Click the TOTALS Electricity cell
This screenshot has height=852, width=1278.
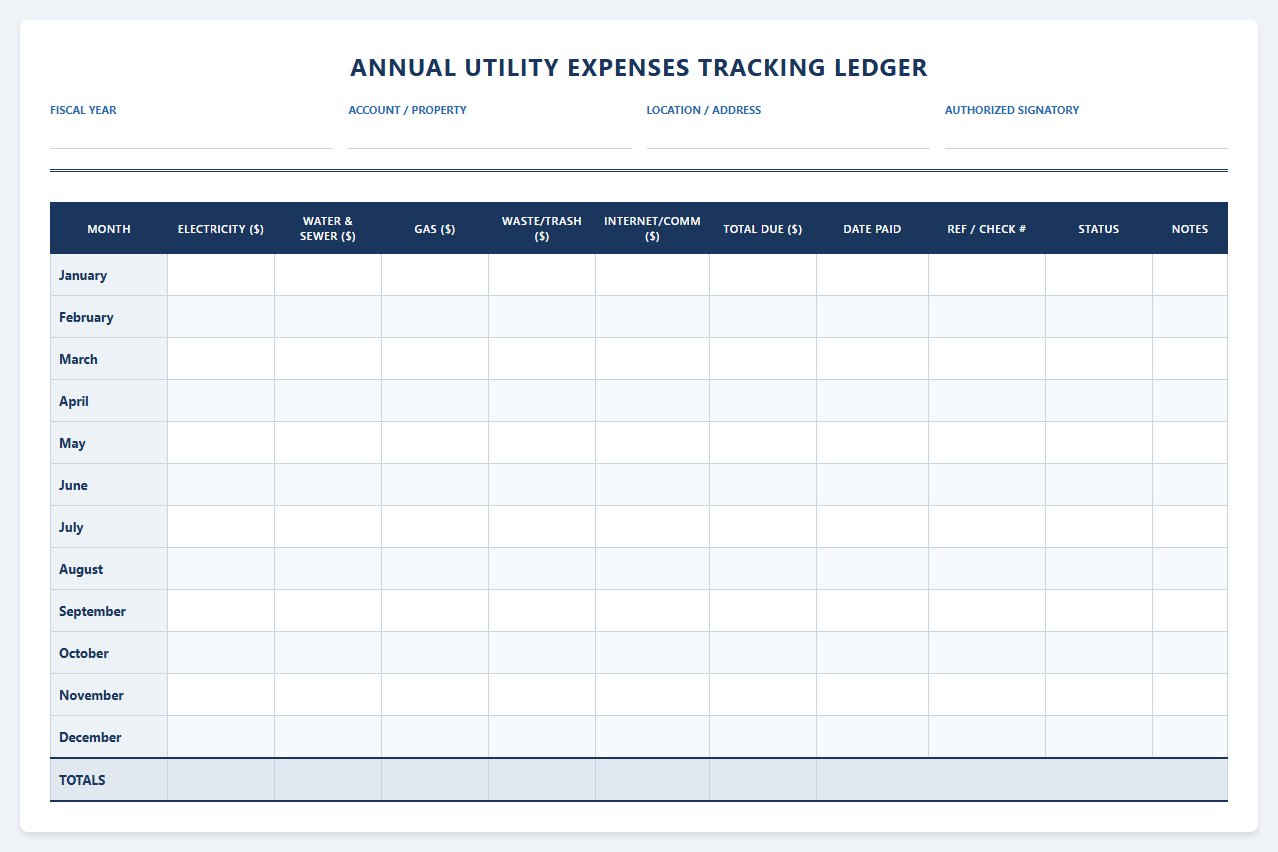[221, 780]
